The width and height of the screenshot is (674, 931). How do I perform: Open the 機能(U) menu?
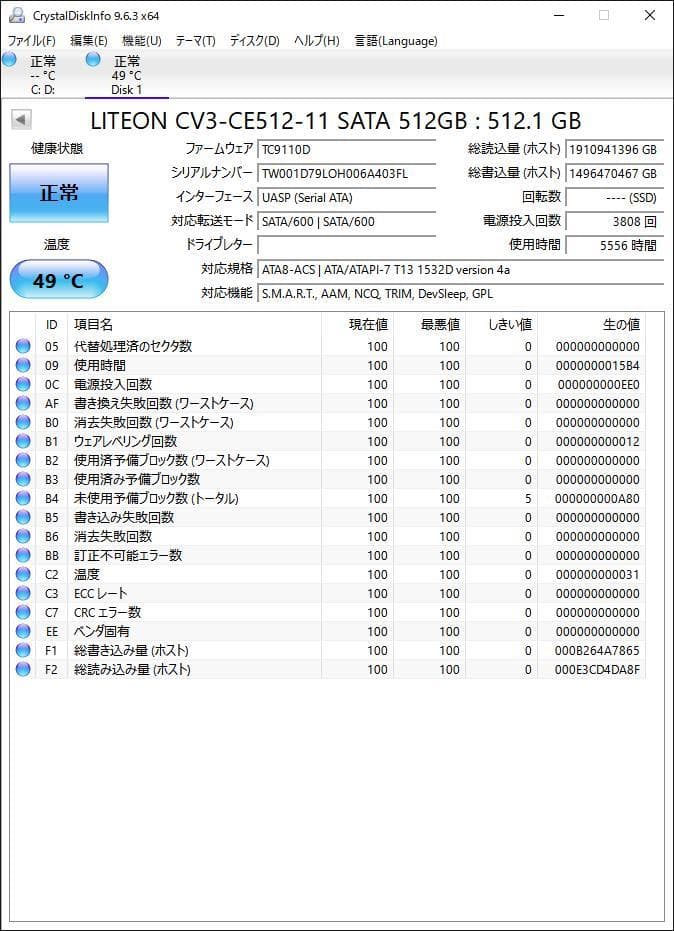[x=141, y=41]
